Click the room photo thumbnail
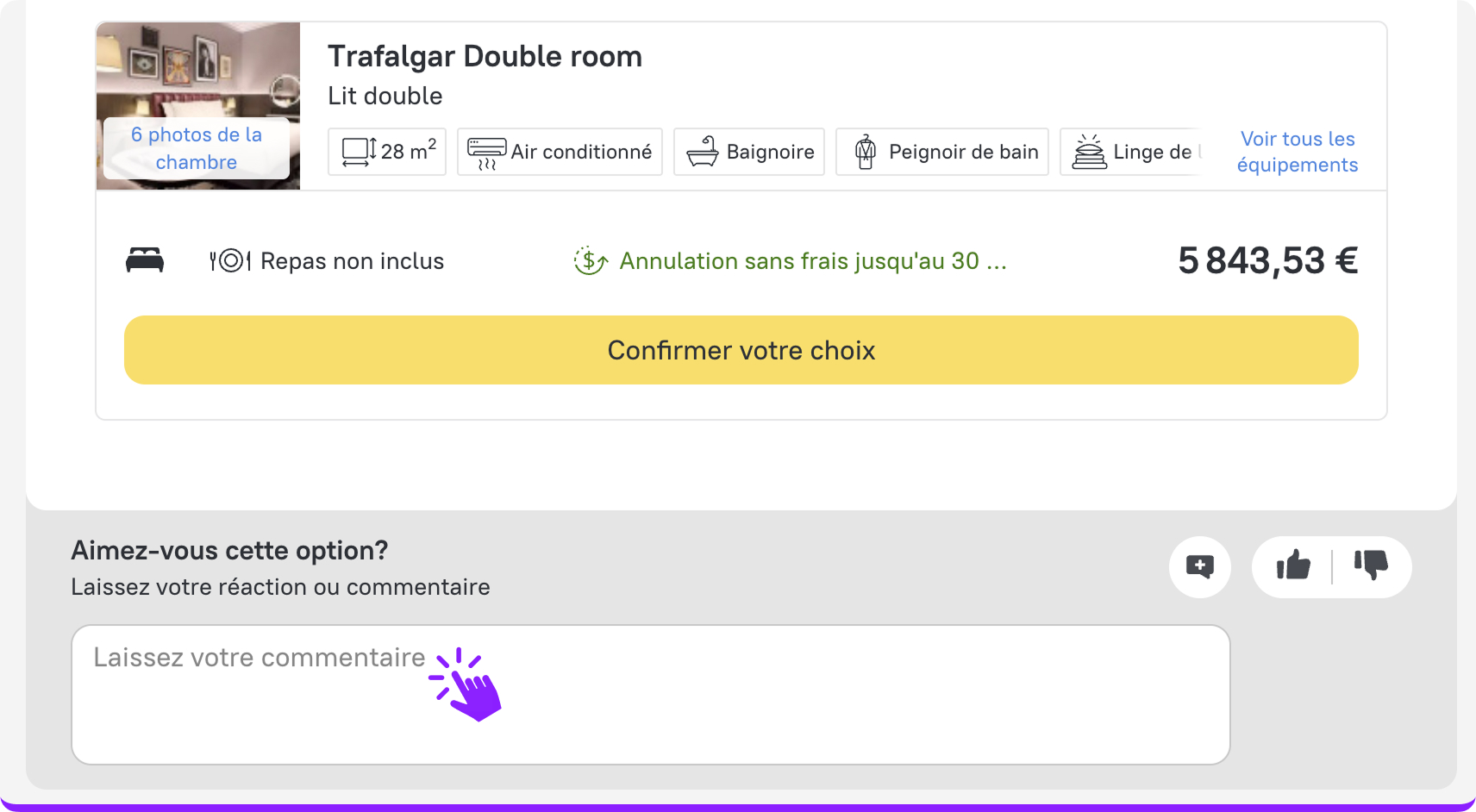The image size is (1476, 812). [198, 69]
